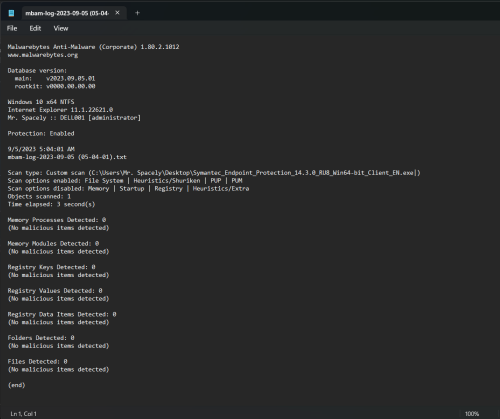This screenshot has height=419, width=500.
Task: Close the mbam-log-2023-09-05 tab
Action: click(x=117, y=13)
